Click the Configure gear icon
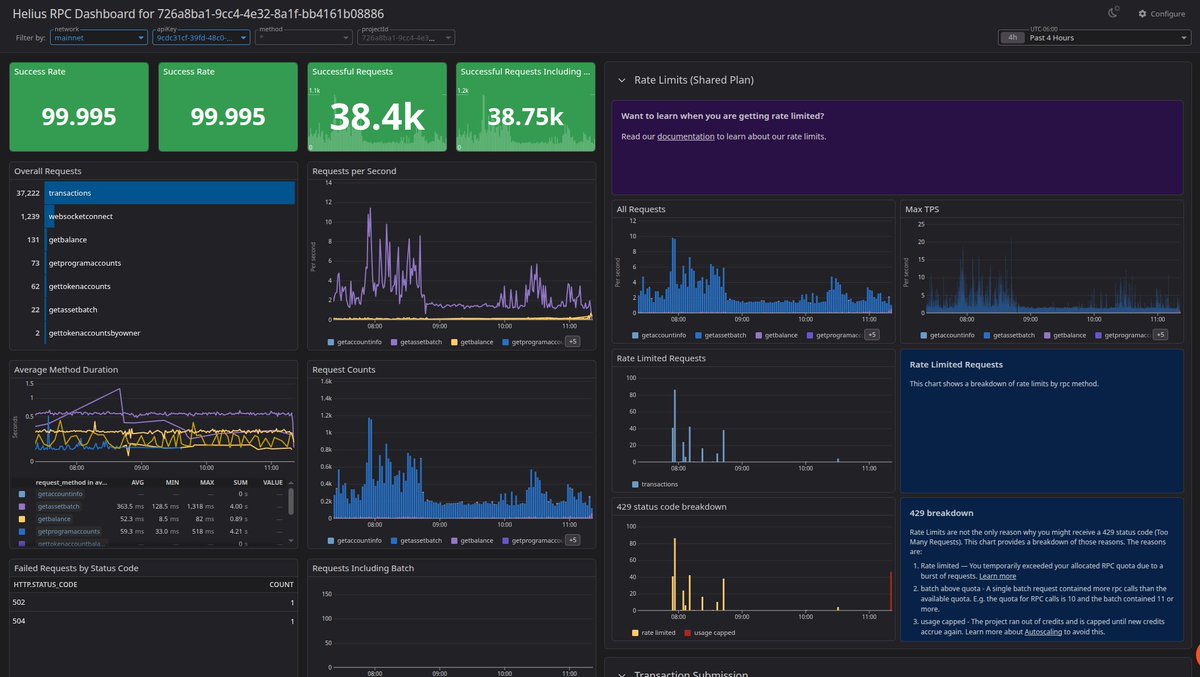Image resolution: width=1200 pixels, height=677 pixels. click(x=1143, y=14)
